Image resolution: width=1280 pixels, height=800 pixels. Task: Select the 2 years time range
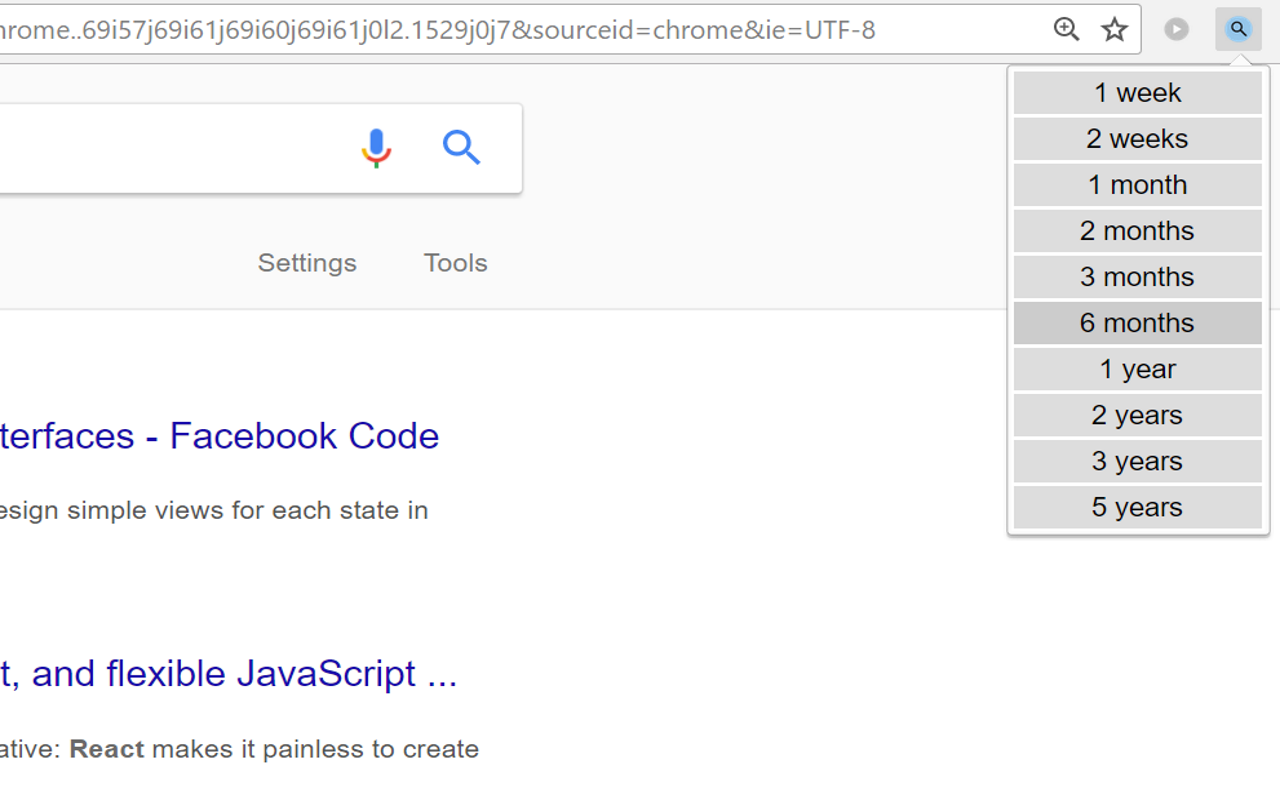(1137, 414)
